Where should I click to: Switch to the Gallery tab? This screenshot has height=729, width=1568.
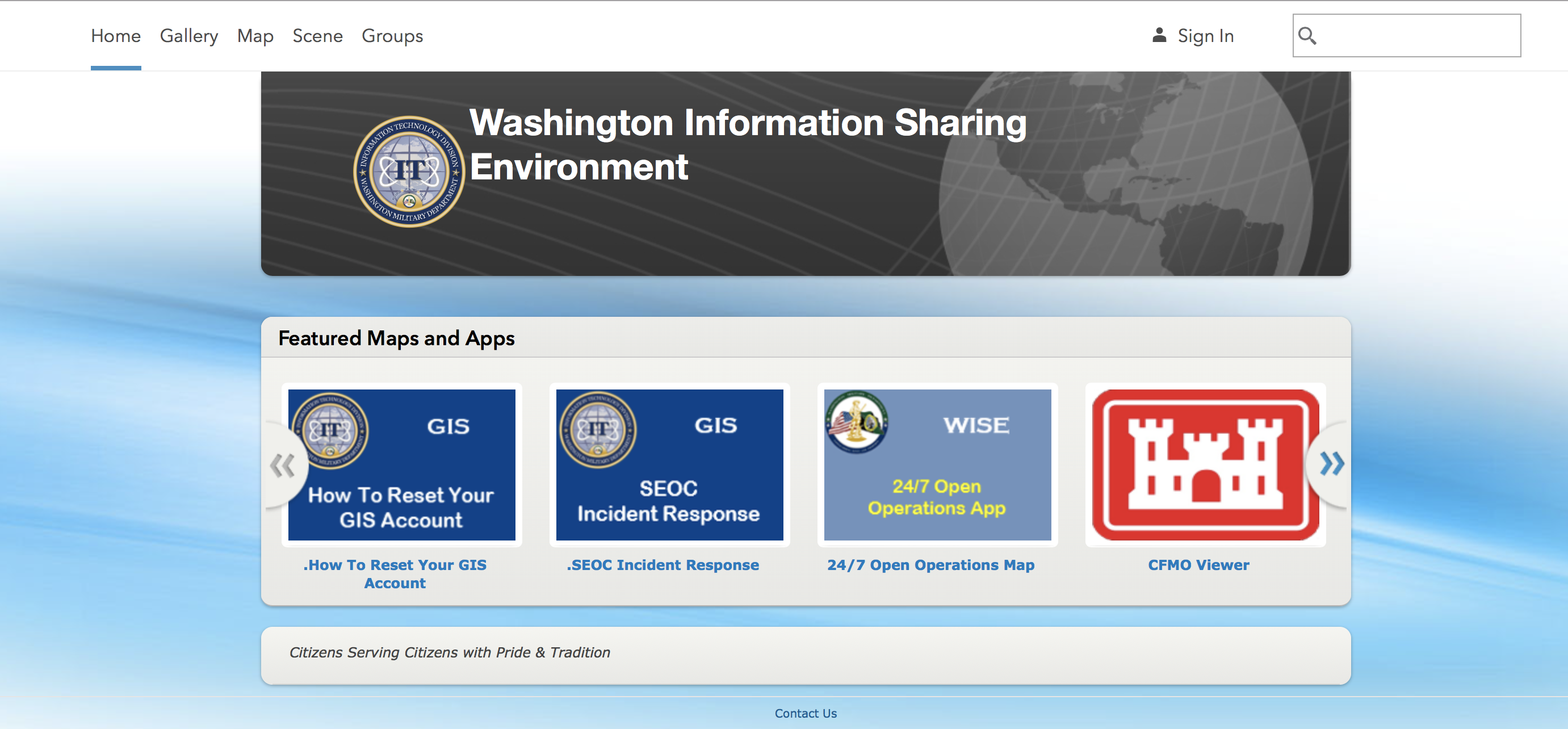click(x=188, y=35)
